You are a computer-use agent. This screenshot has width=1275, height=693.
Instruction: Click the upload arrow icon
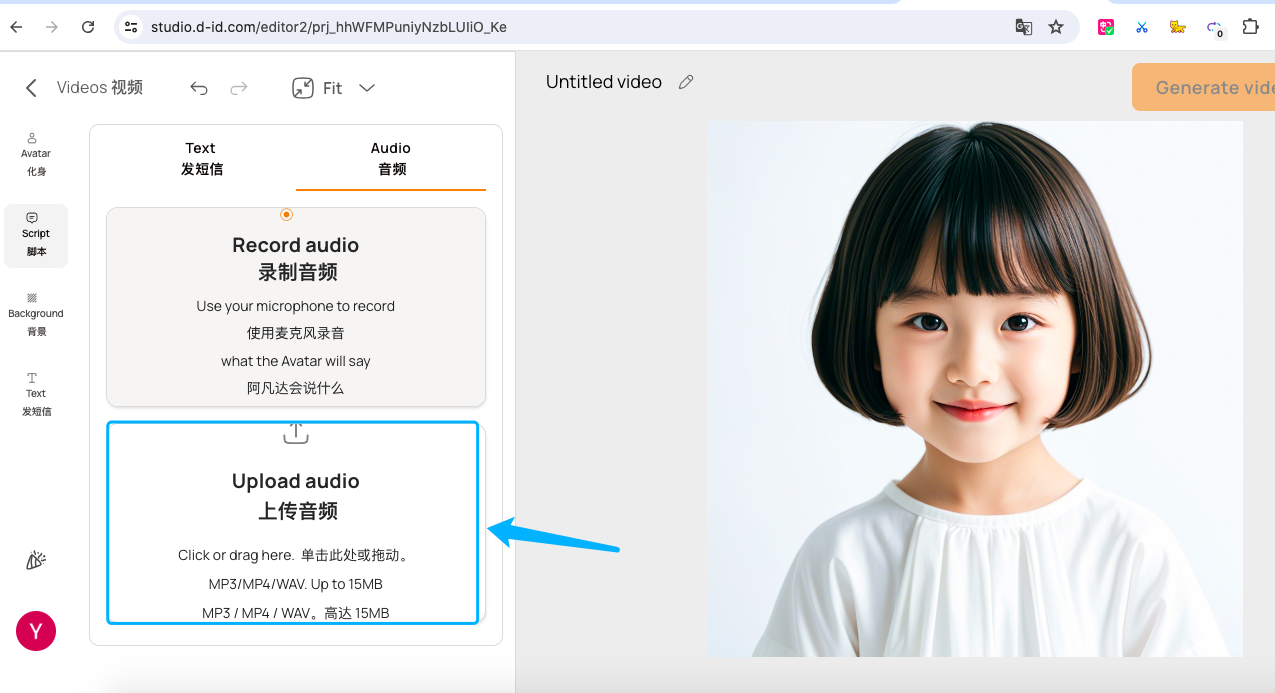pos(296,433)
